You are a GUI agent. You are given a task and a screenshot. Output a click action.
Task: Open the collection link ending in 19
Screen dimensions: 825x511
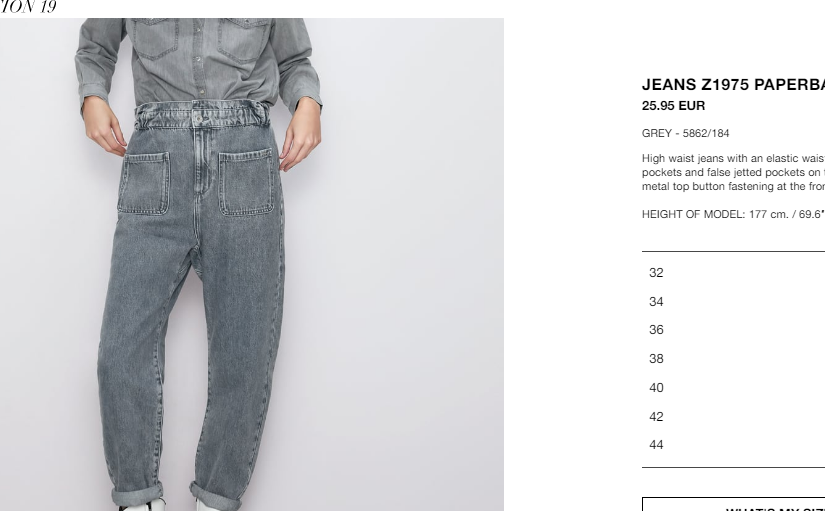(27, 7)
